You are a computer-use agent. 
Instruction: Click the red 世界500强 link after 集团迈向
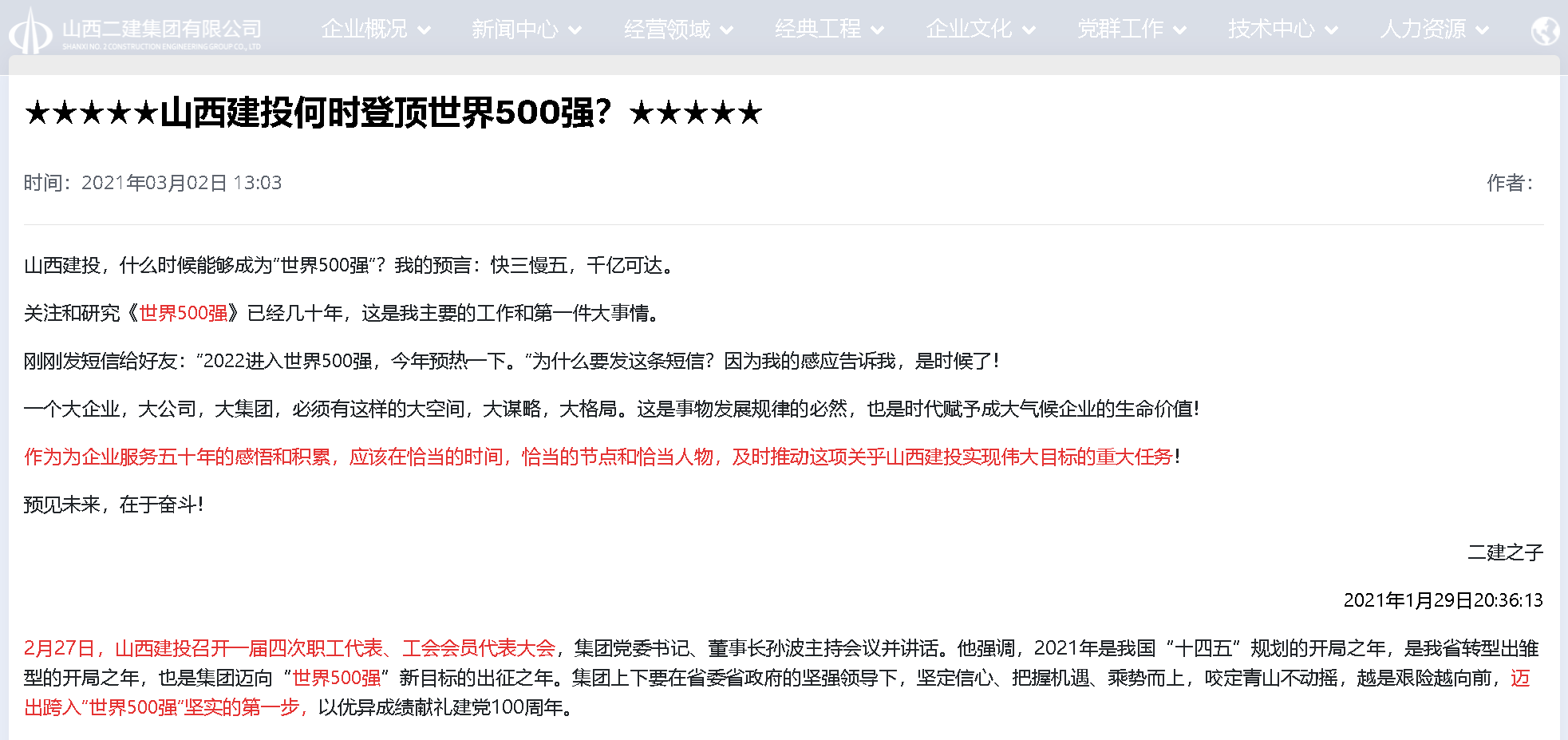[337, 678]
